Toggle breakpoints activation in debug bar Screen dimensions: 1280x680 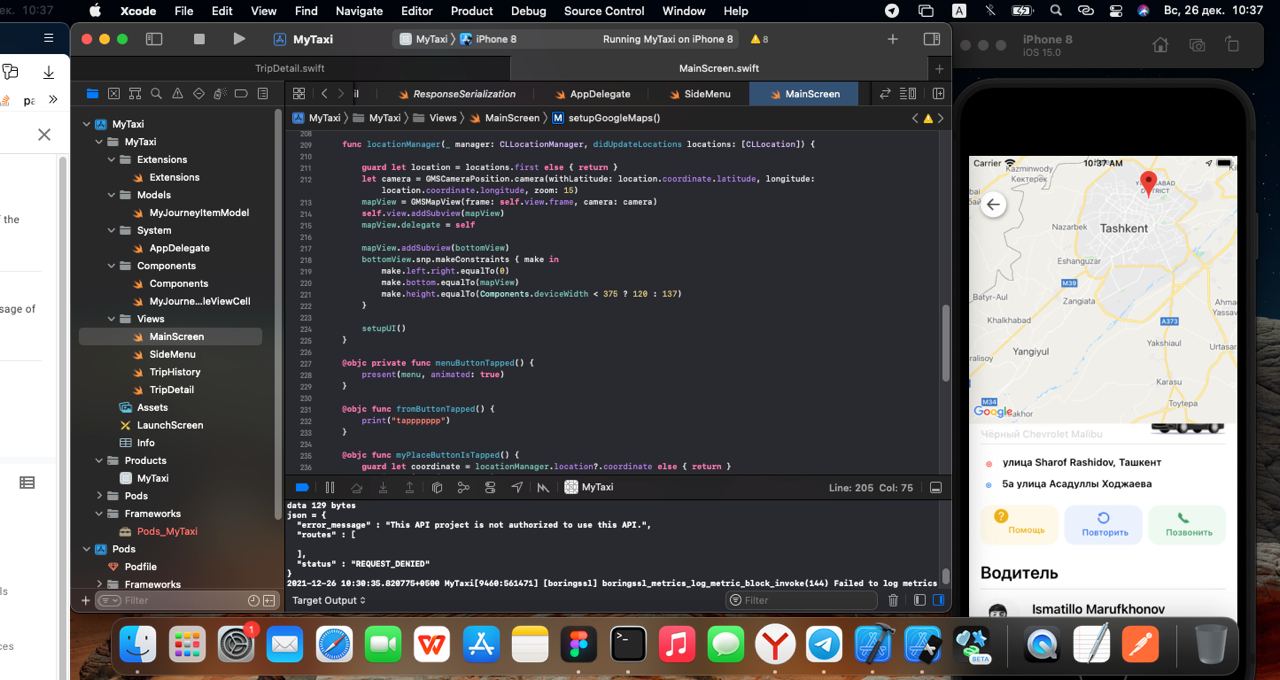[x=303, y=487]
